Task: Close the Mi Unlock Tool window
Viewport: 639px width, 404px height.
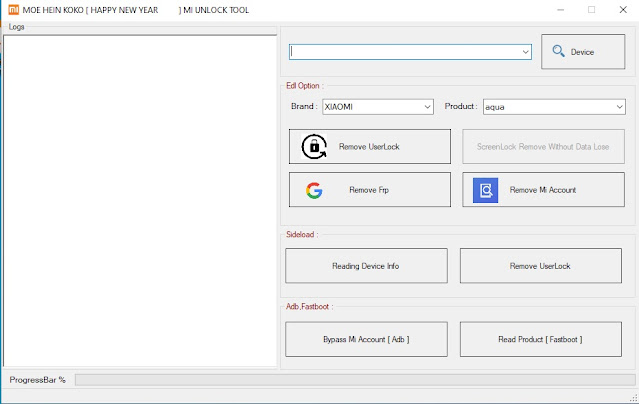Action: coord(623,10)
